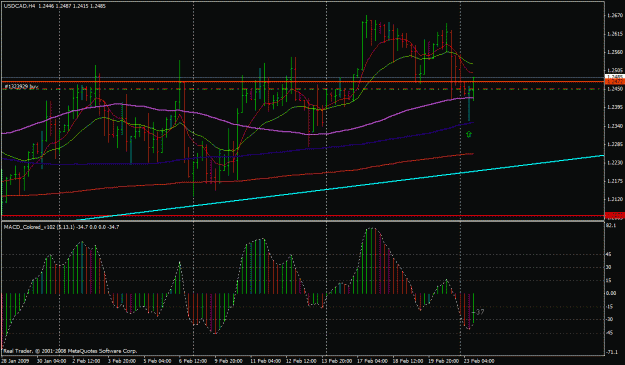Click the '28 Jan 2009' date label
Viewport: 625px width, 365px height.
coord(16,361)
